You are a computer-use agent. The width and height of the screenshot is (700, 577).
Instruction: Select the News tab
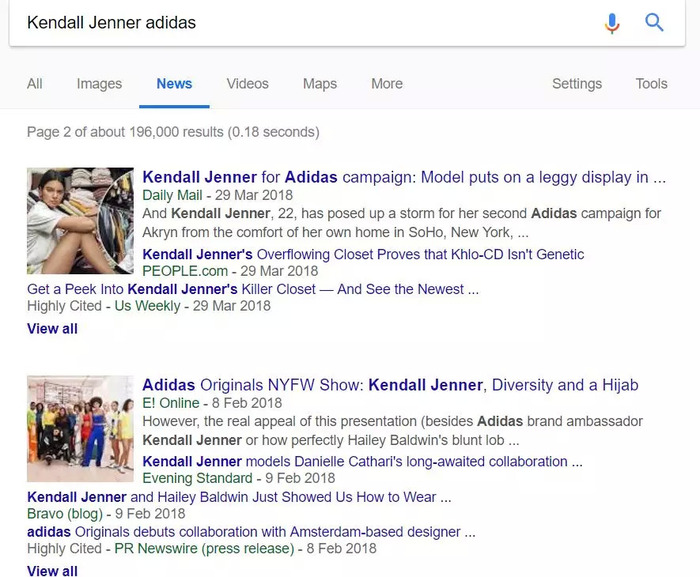(x=174, y=84)
